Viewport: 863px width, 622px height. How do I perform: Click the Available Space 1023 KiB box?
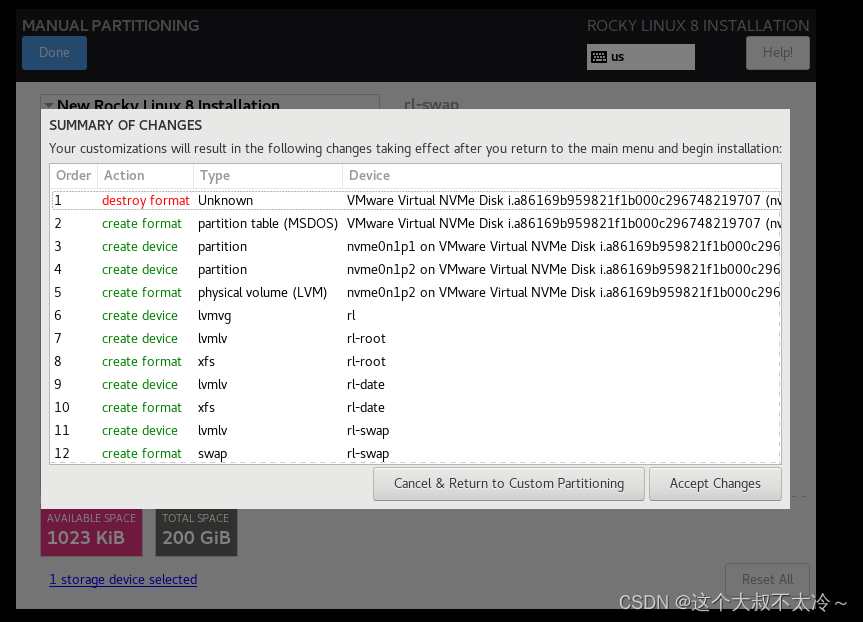click(x=91, y=532)
